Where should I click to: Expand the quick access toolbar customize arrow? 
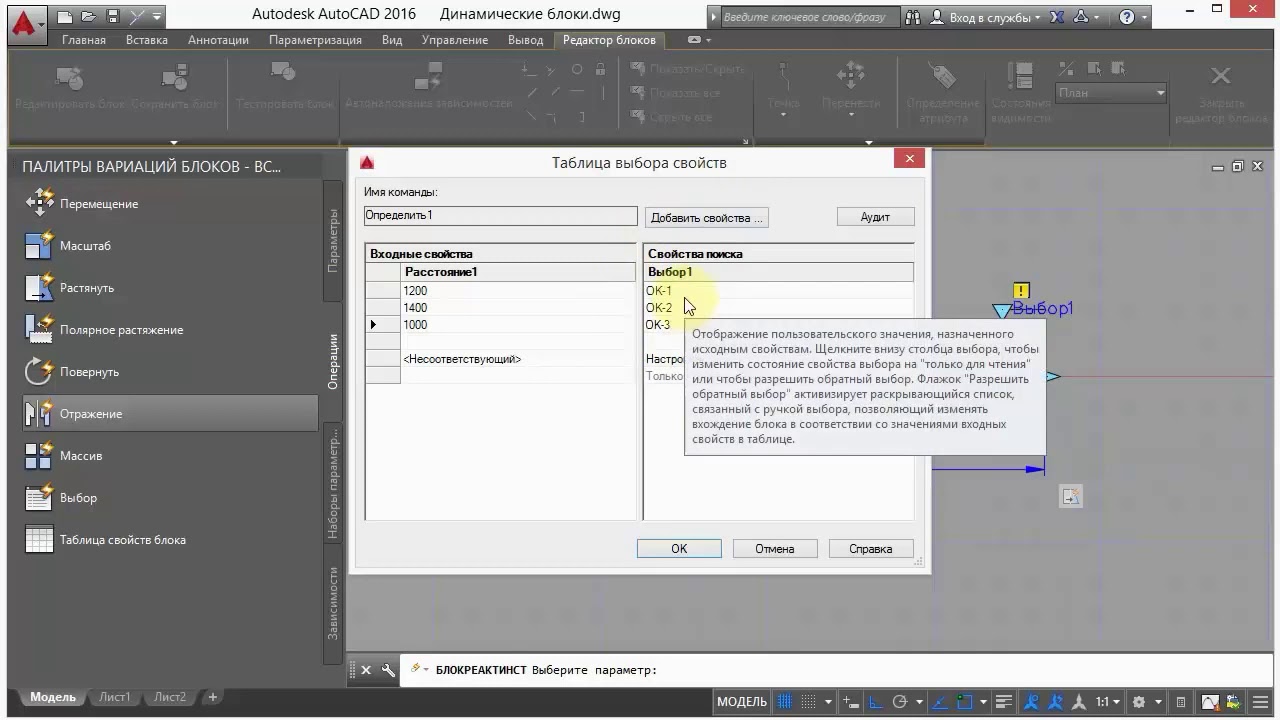click(x=157, y=17)
